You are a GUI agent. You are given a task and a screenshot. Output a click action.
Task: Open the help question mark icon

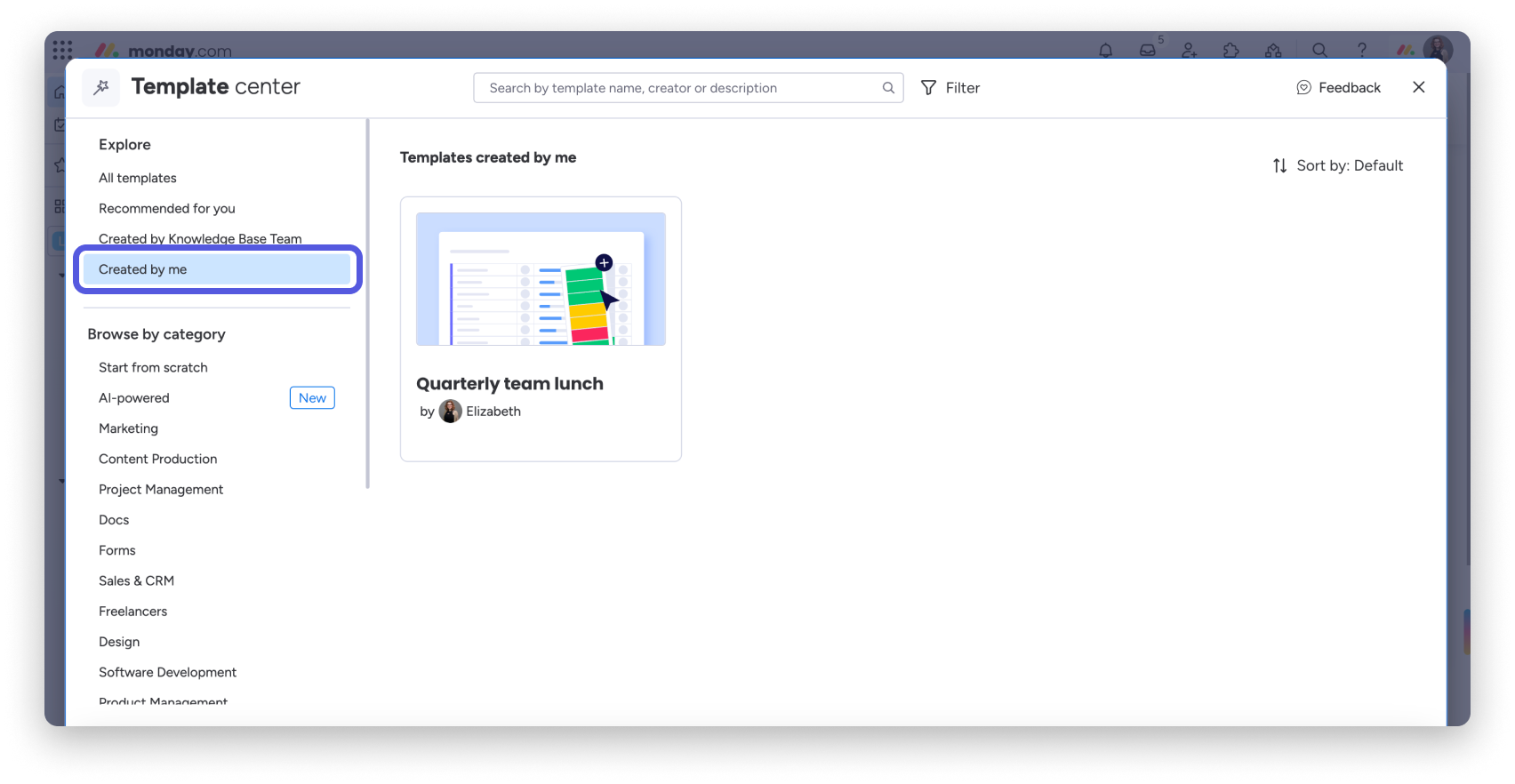click(1361, 51)
